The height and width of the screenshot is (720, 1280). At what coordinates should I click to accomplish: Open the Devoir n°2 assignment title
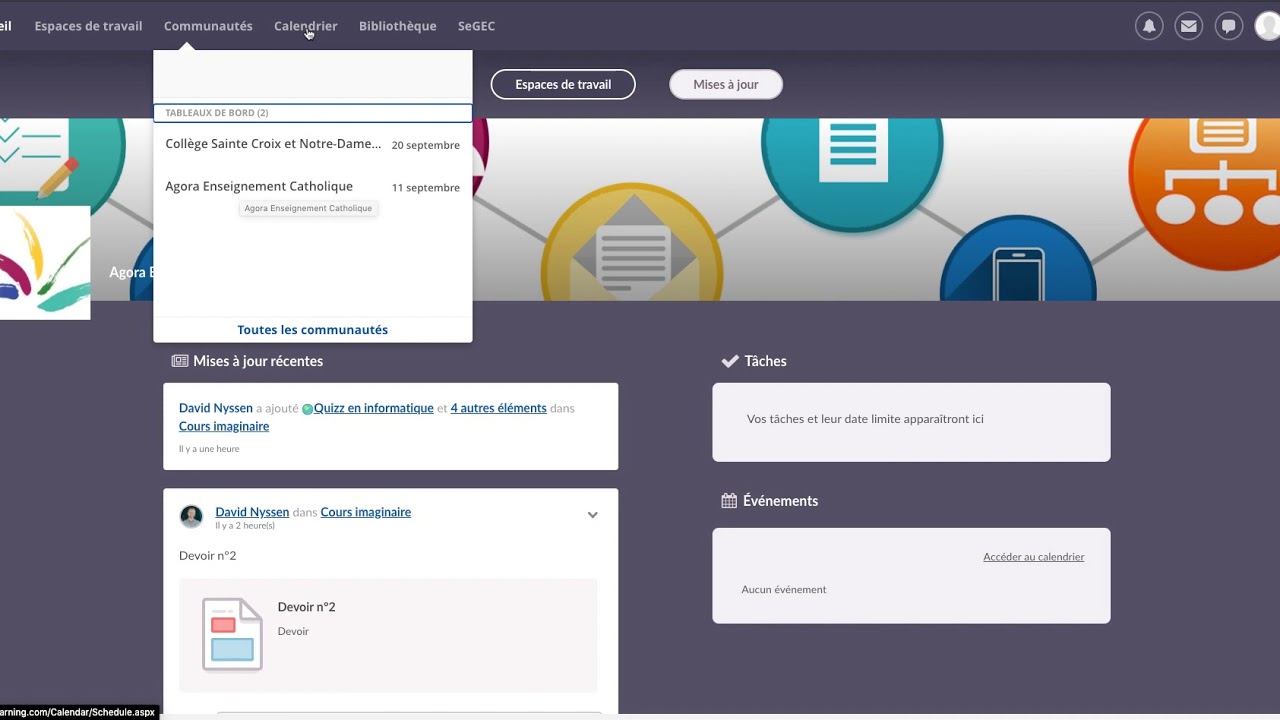[x=307, y=607]
